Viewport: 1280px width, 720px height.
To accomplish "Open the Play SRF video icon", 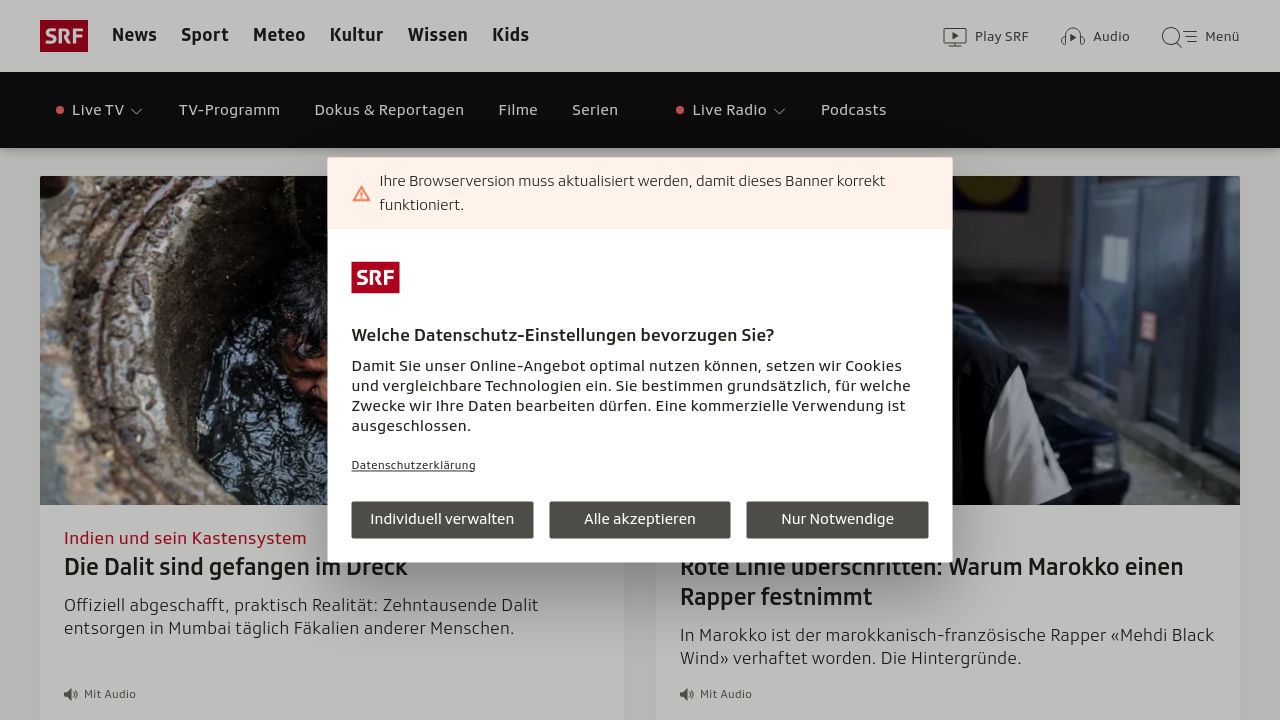I will [955, 37].
